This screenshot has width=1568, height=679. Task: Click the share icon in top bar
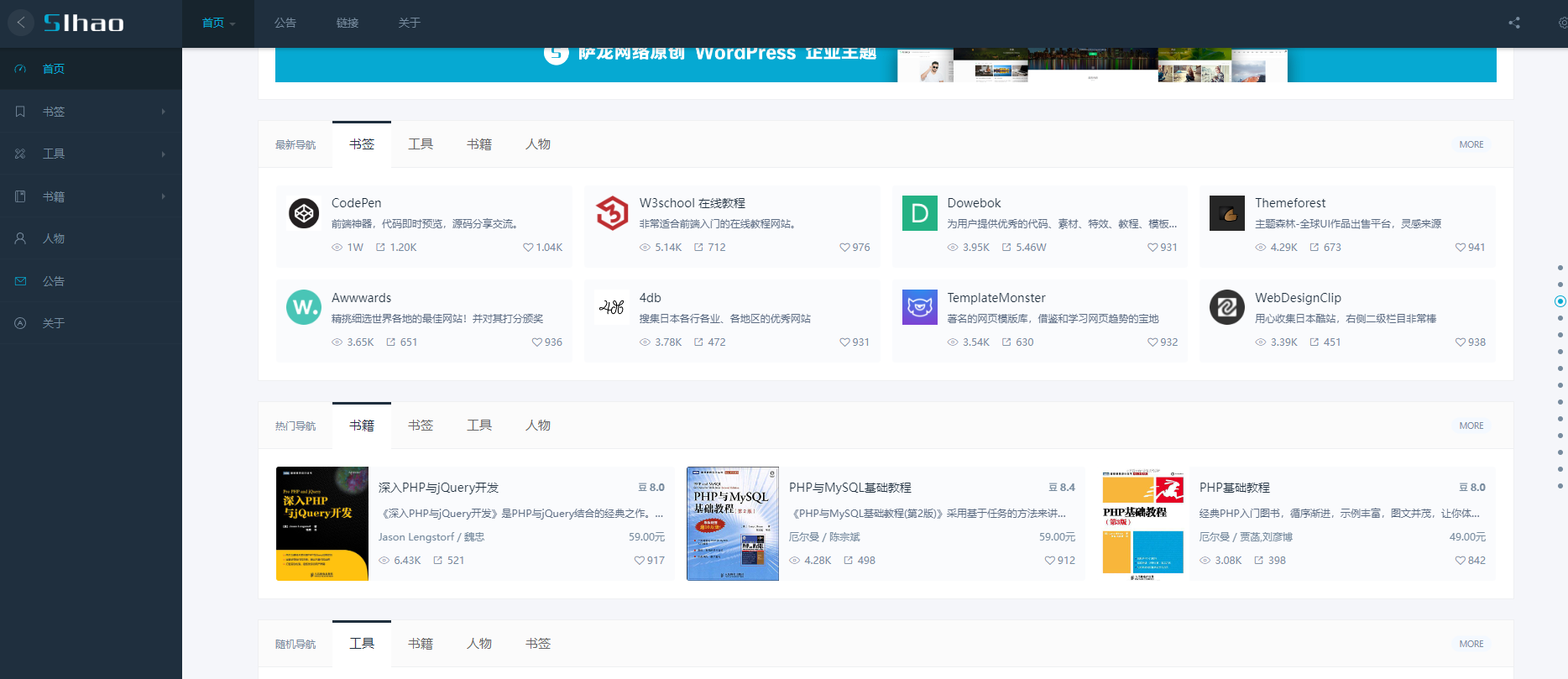pyautogui.click(x=1514, y=23)
